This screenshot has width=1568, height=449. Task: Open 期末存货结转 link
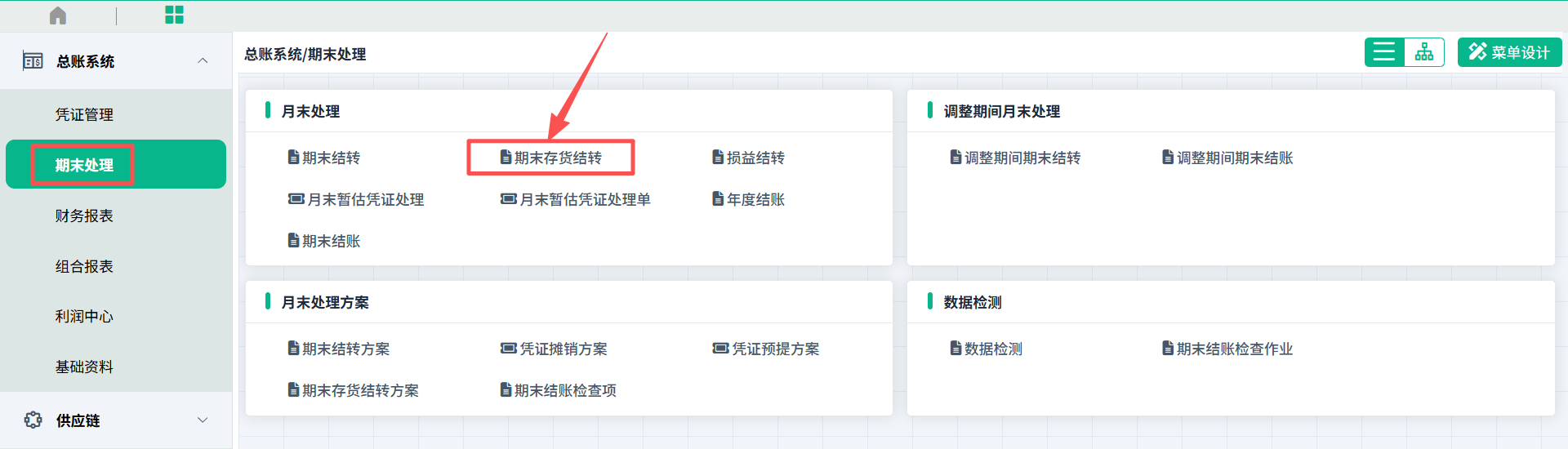(558, 158)
